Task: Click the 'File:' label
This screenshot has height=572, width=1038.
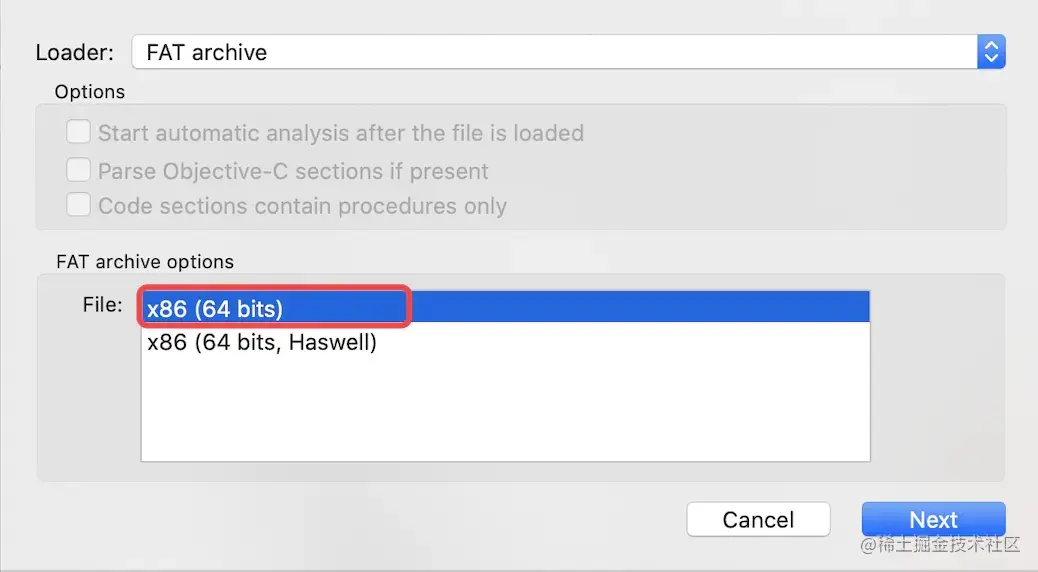Action: [x=102, y=305]
